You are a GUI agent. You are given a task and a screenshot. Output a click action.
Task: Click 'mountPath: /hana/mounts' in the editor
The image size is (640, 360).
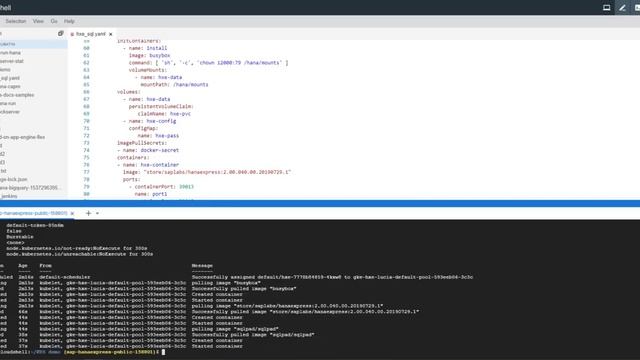174,84
